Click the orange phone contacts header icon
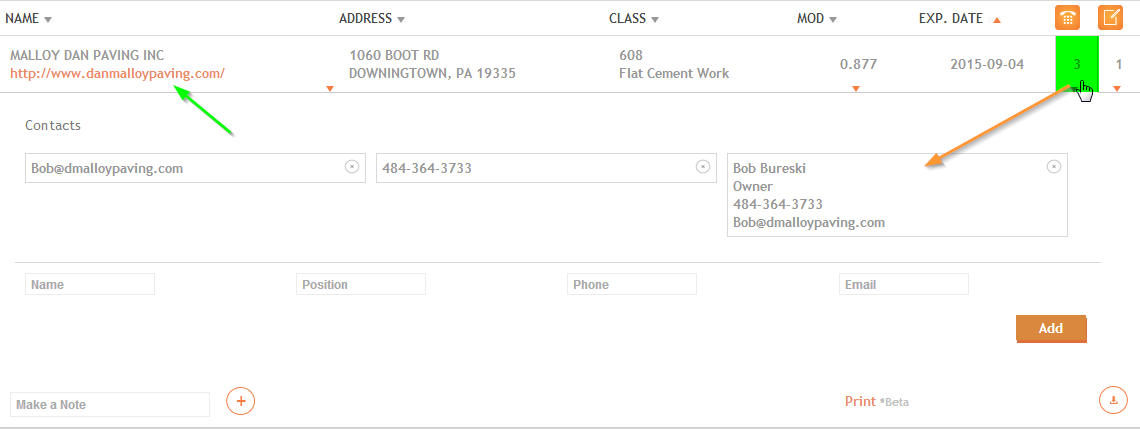This screenshot has height=430, width=1140. coord(1067,18)
